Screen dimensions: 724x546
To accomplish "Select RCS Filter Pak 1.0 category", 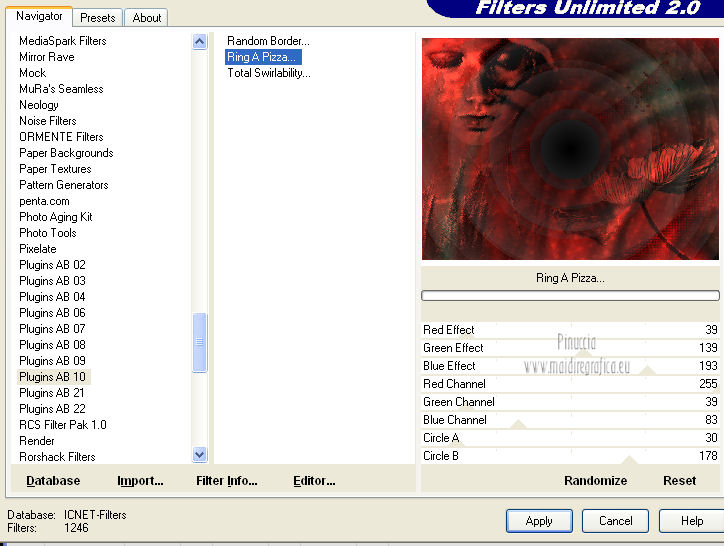I will click(63, 425).
